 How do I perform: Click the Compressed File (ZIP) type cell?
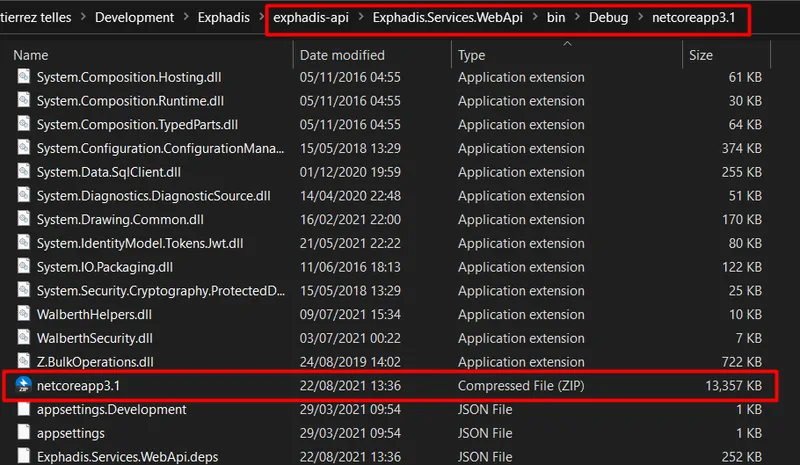[x=521, y=385]
